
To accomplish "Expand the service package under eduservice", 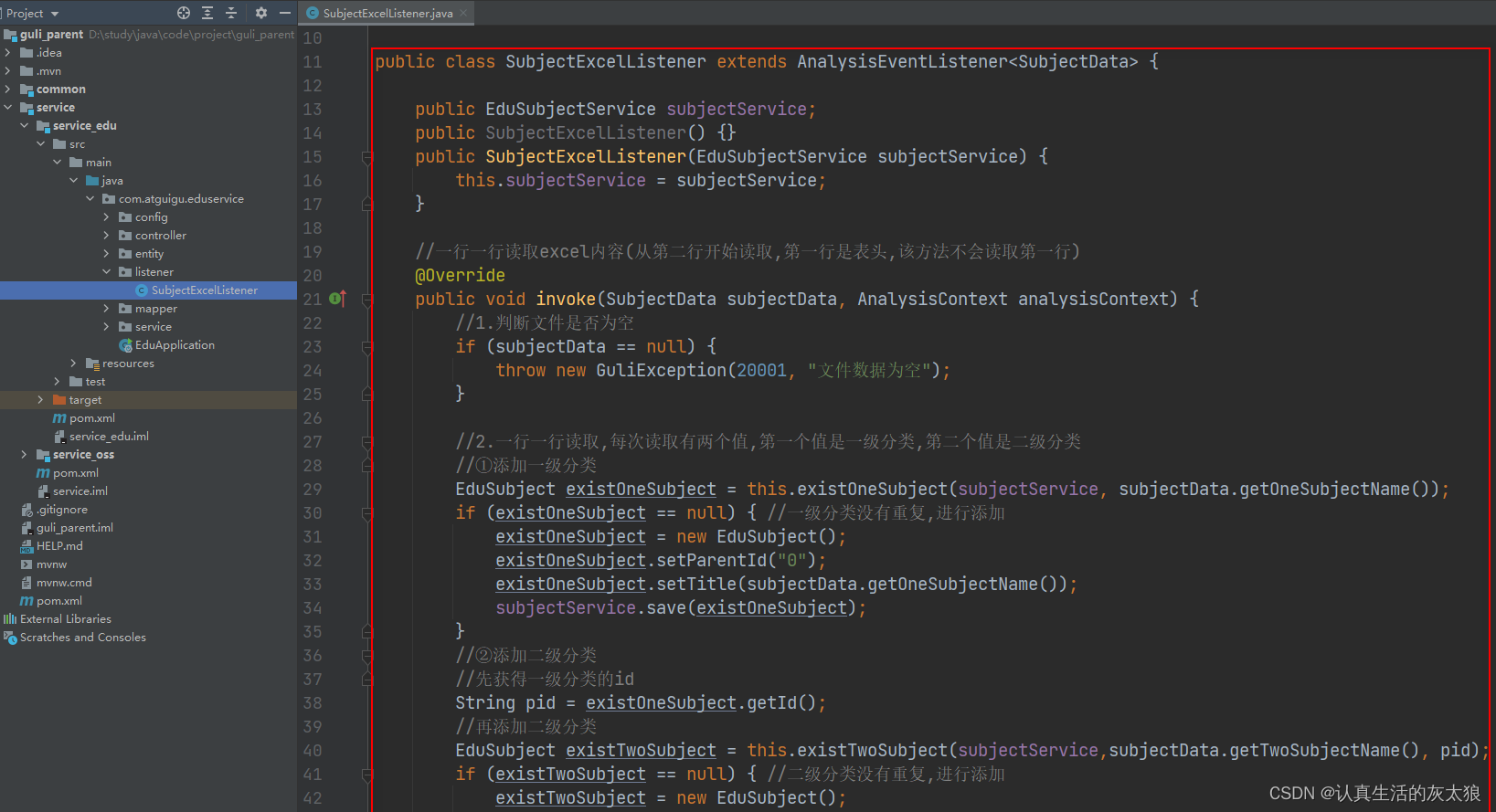I will (107, 327).
